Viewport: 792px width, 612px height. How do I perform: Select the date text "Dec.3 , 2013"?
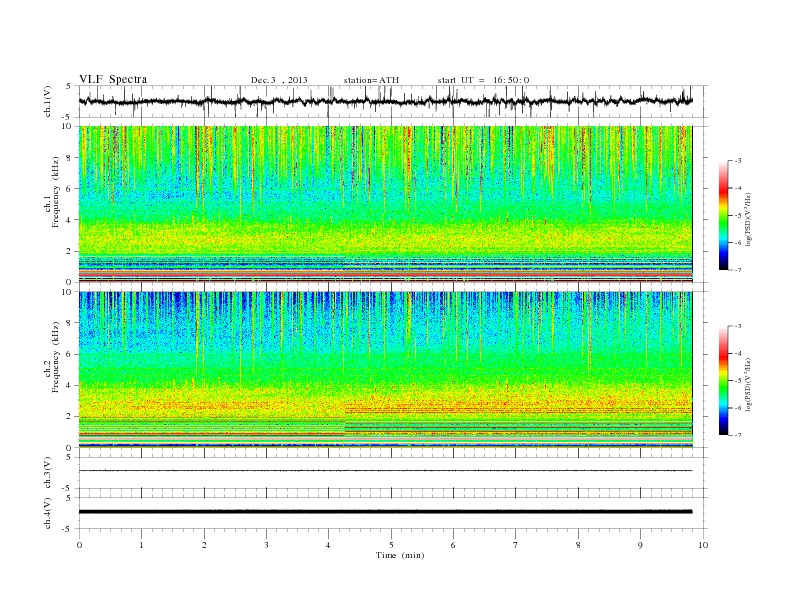point(279,80)
